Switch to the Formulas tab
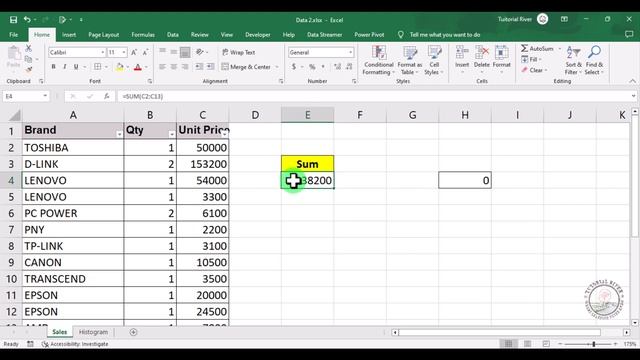The width and height of the screenshot is (640, 360). [x=143, y=35]
